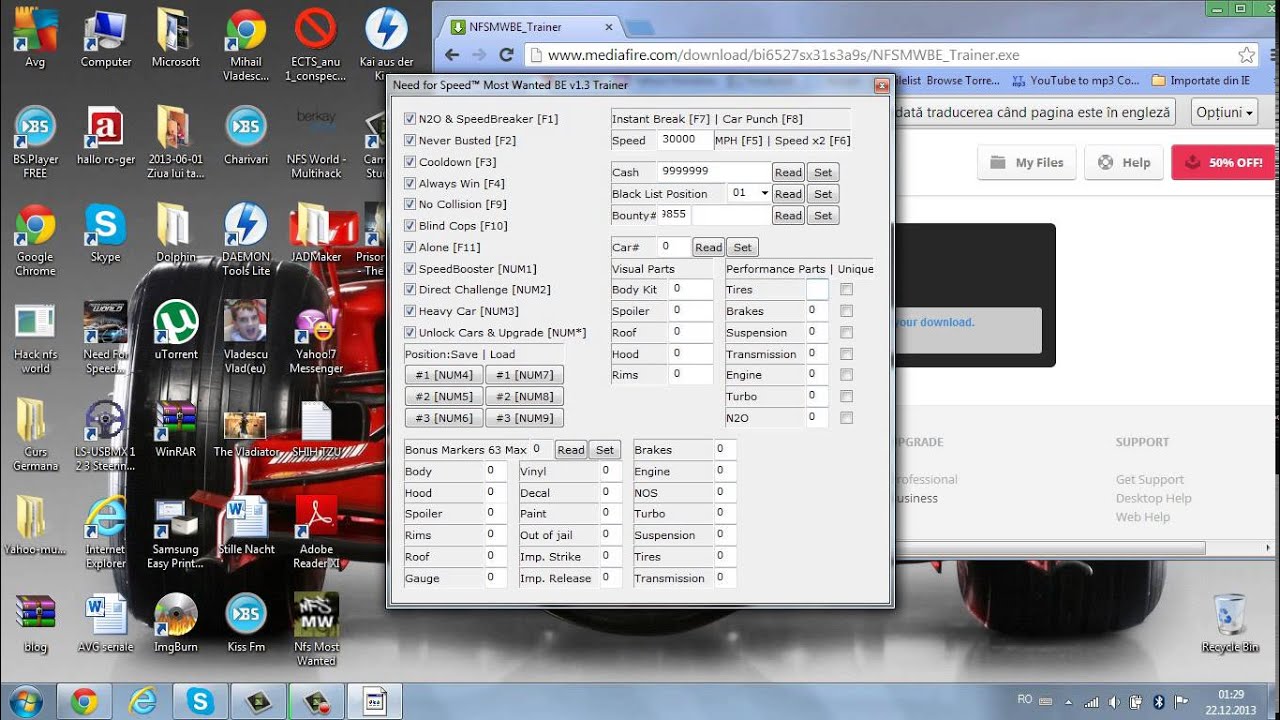Switch to Chrome in the taskbar
This screenshot has width=1280, height=720.
pyautogui.click(x=84, y=701)
